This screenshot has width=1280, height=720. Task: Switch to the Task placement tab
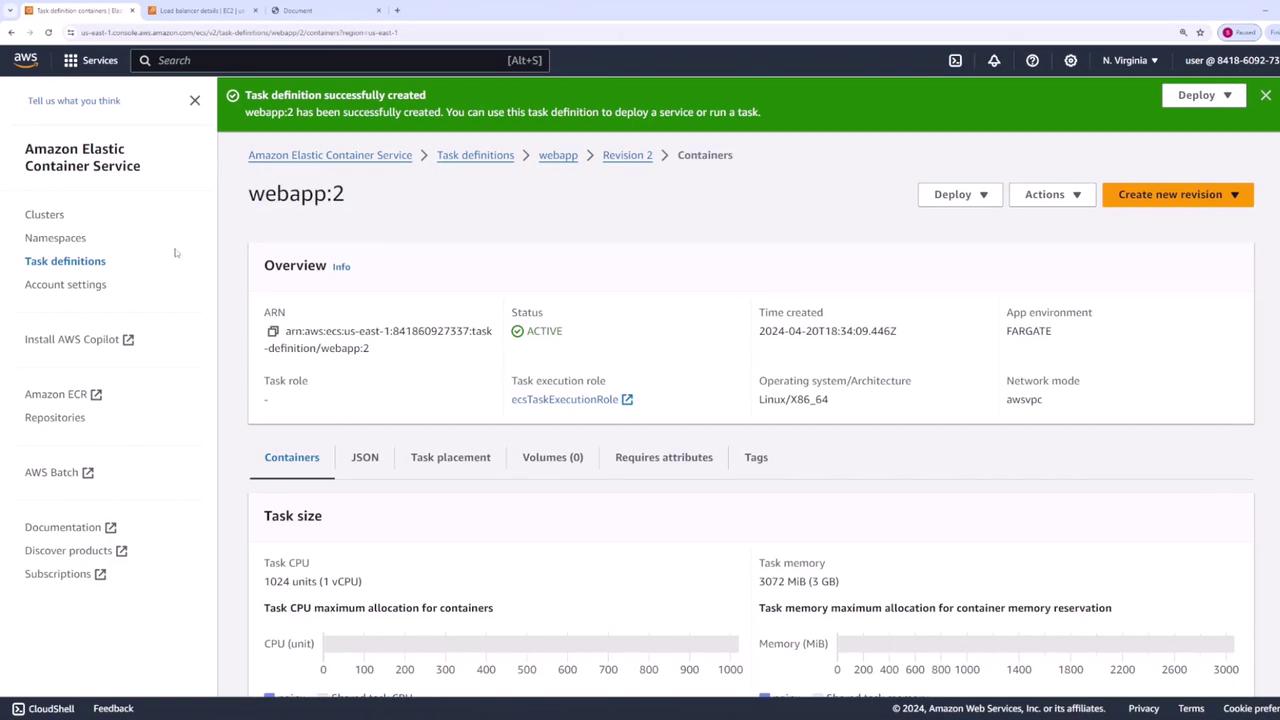(450, 457)
